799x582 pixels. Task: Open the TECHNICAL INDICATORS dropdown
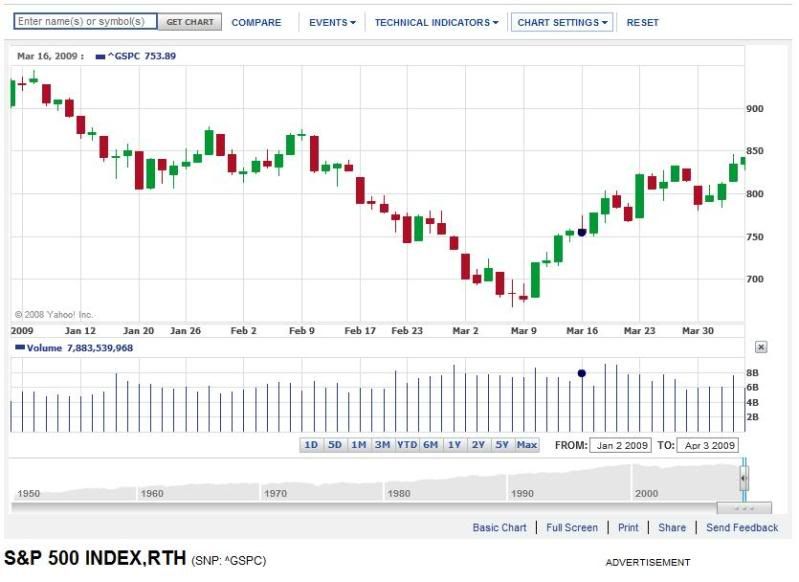pyautogui.click(x=436, y=22)
